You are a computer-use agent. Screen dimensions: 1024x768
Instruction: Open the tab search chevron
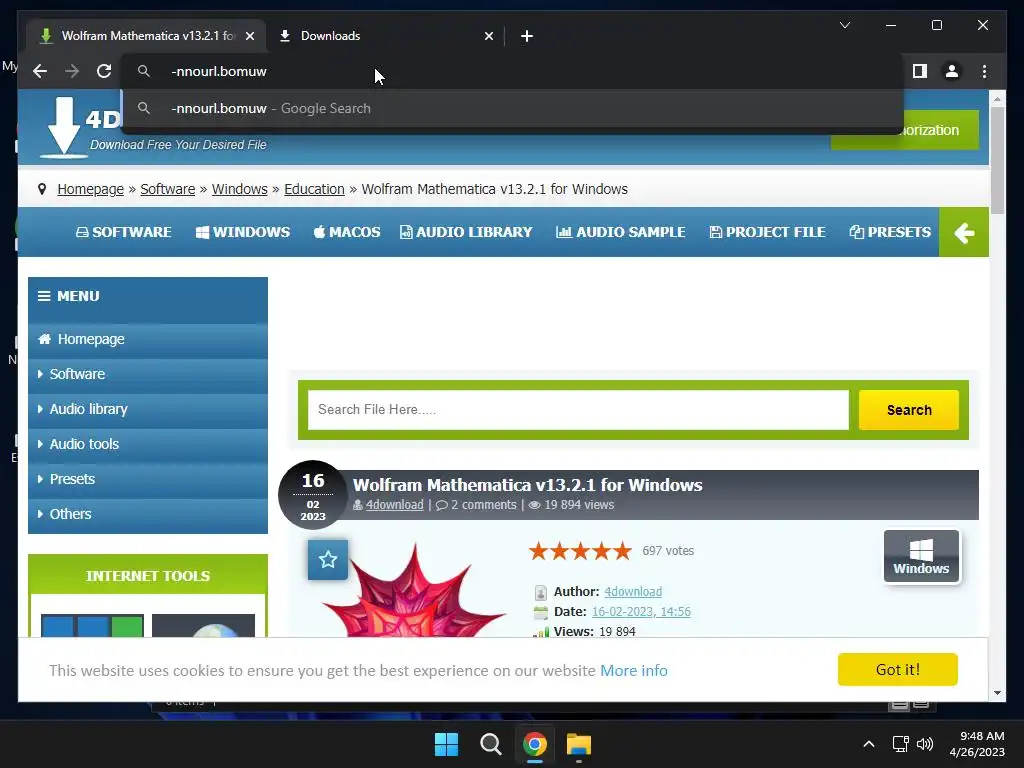[x=844, y=25]
